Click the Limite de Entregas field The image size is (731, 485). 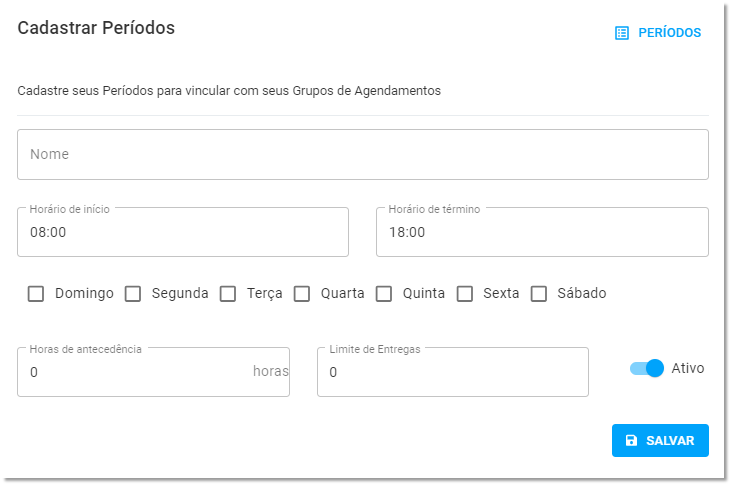tap(453, 372)
